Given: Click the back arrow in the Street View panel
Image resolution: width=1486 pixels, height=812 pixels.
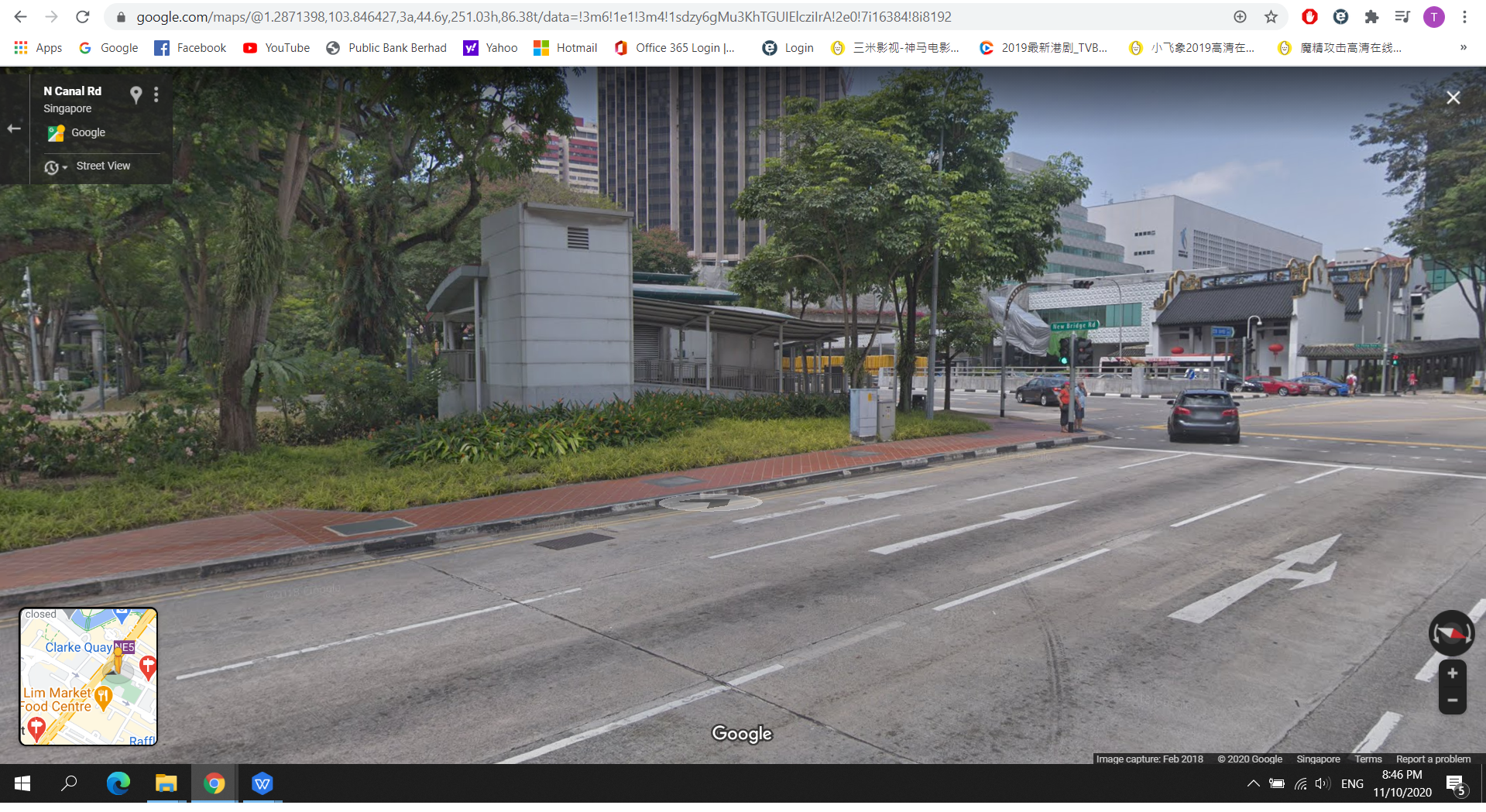Looking at the screenshot, I should tap(14, 128).
